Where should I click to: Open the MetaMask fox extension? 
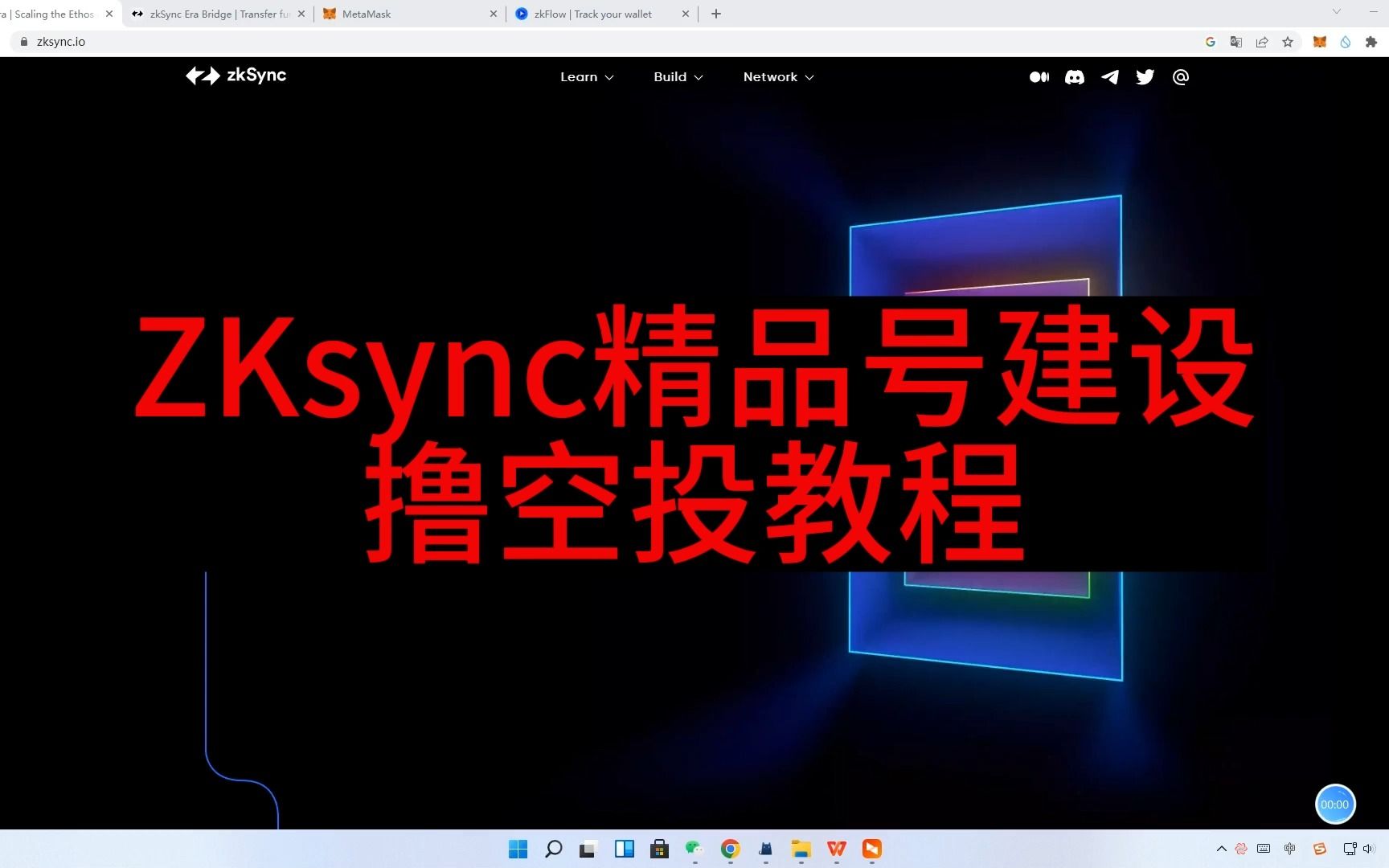(1319, 42)
